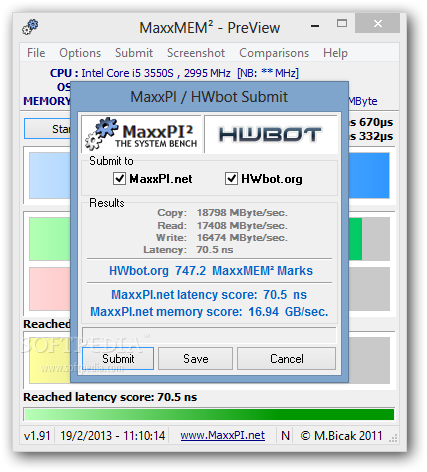Image resolution: width=427 pixels, height=472 pixels.
Task: Click the Read 17408 MByte/sec result
Action: pos(222,226)
